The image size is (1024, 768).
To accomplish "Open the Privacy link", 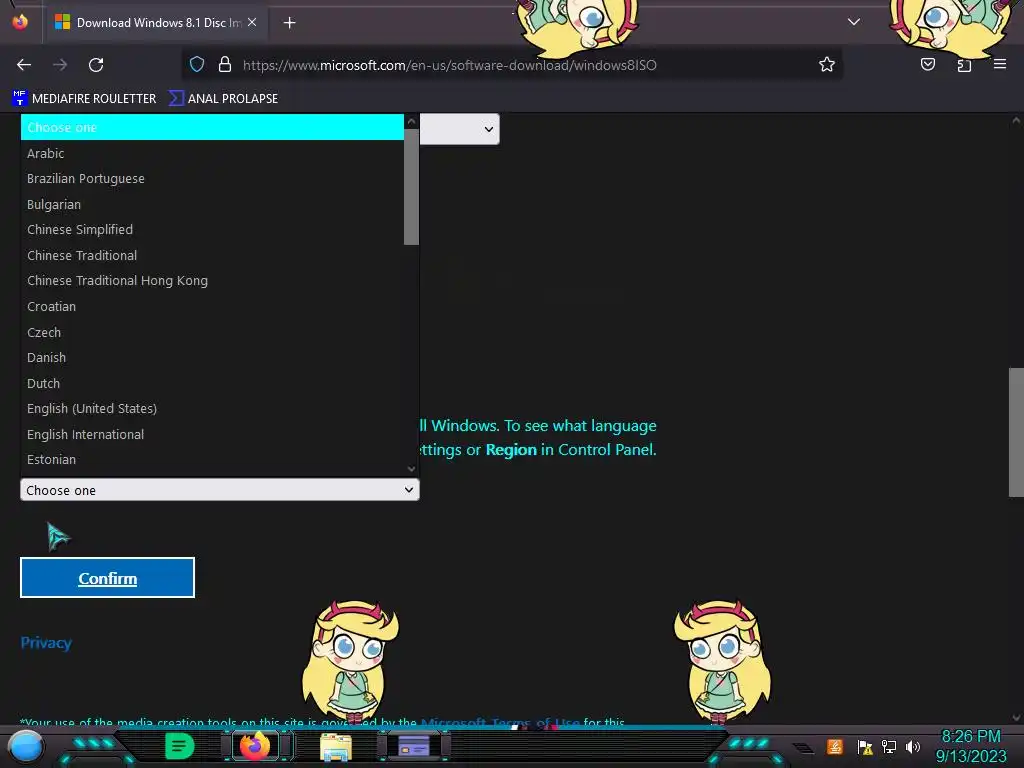I will click(46, 643).
